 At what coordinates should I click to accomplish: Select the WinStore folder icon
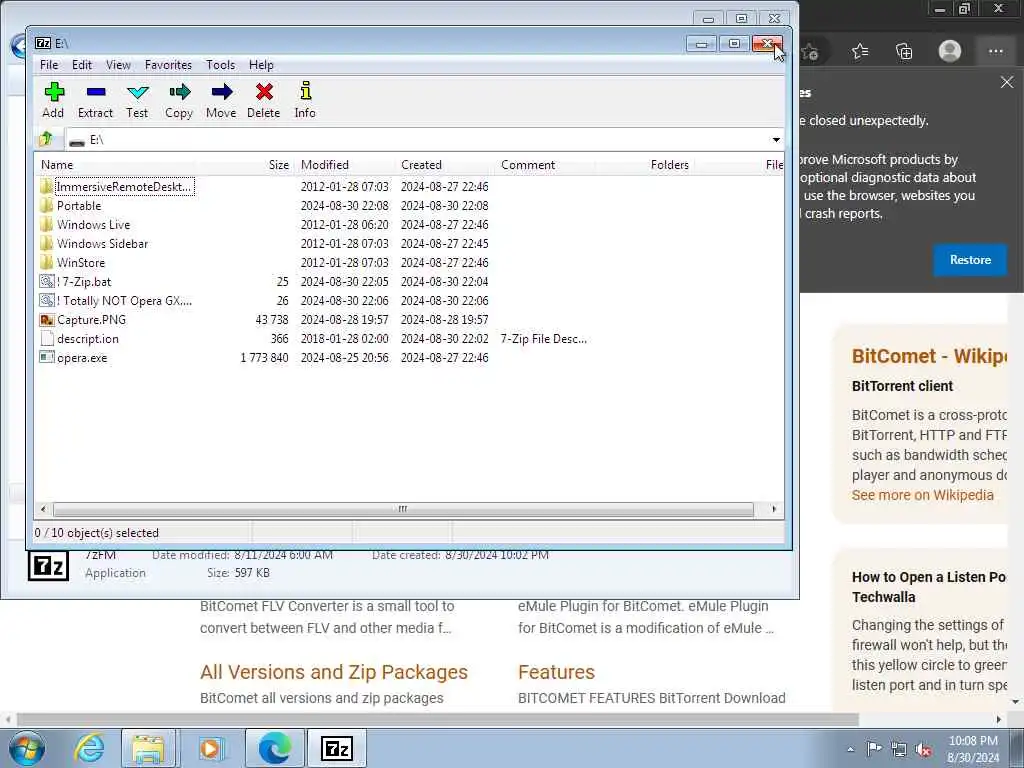click(x=46, y=263)
